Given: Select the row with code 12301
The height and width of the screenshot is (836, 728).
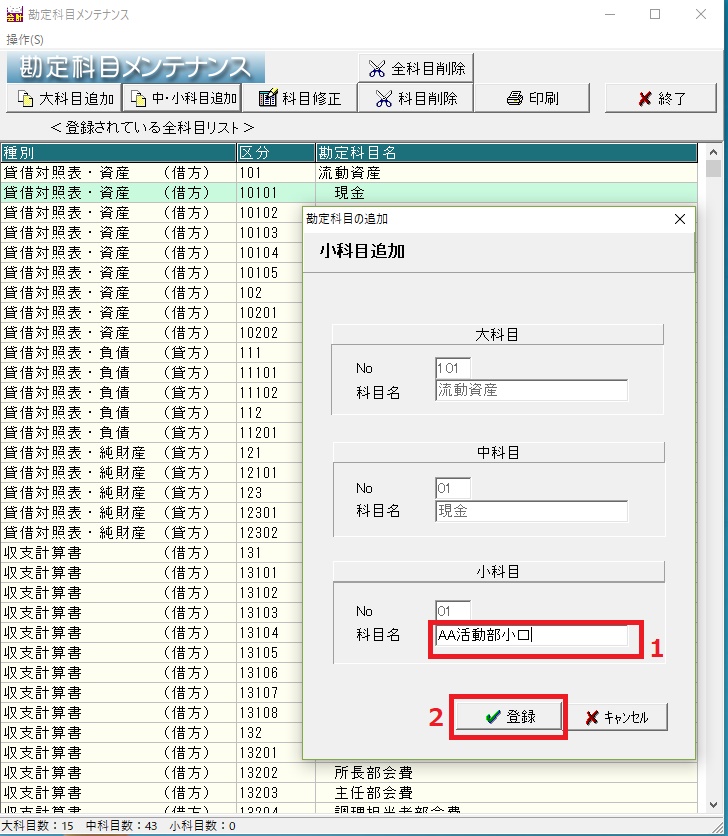Looking at the screenshot, I should click(x=151, y=512).
